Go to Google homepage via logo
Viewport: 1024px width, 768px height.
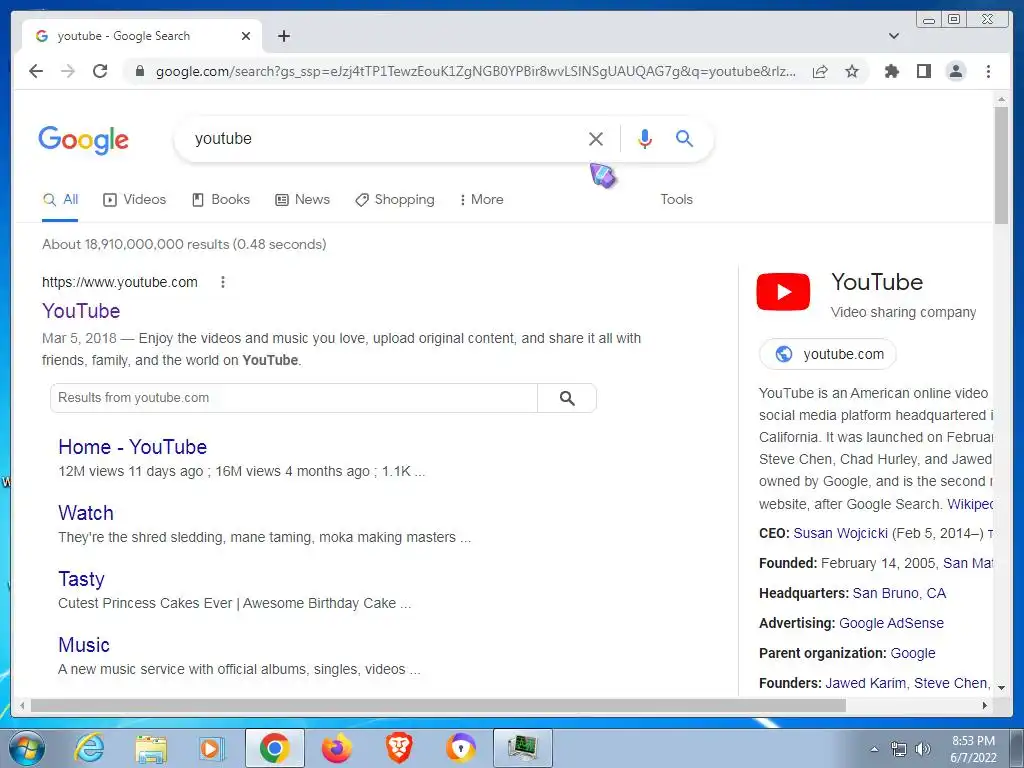[x=84, y=140]
